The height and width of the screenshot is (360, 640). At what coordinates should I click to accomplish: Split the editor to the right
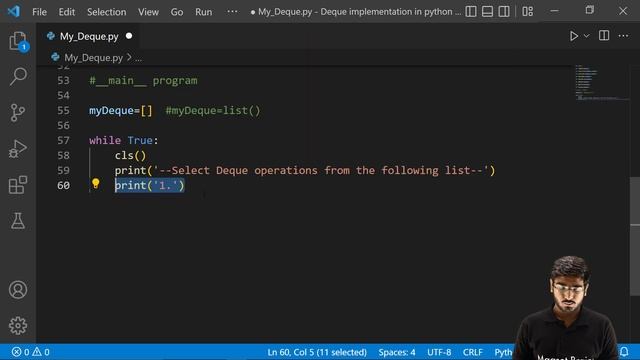click(x=604, y=36)
